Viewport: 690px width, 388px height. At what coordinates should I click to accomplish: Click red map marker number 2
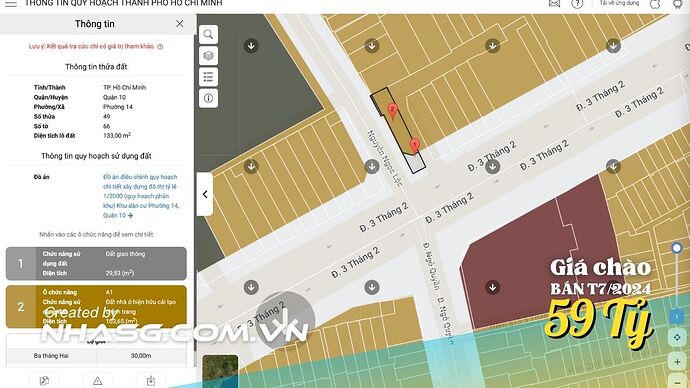[x=392, y=110]
